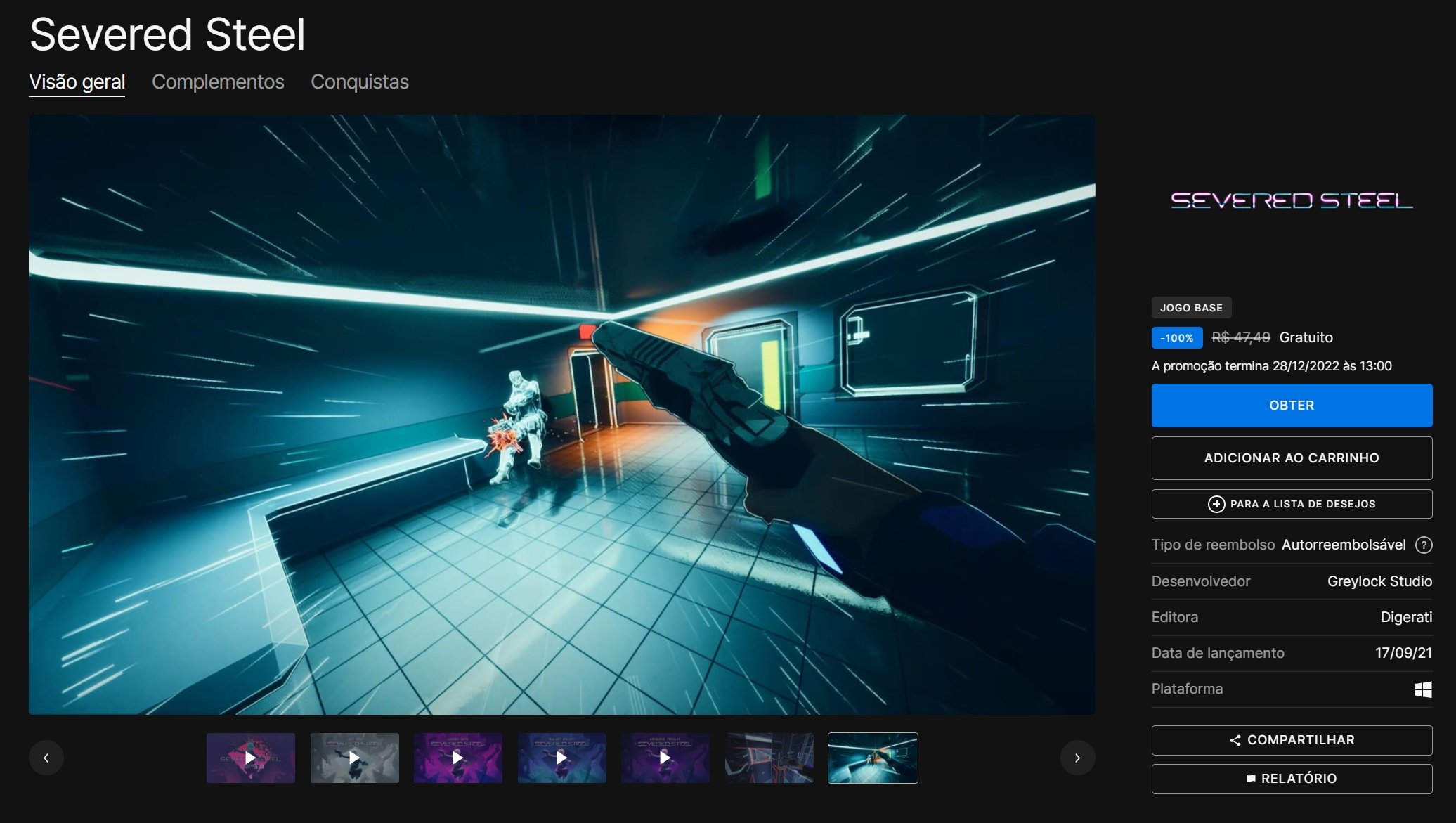The width and height of the screenshot is (1456, 823).
Task: Go to previous thumbnails with left arrow
Action: (46, 758)
